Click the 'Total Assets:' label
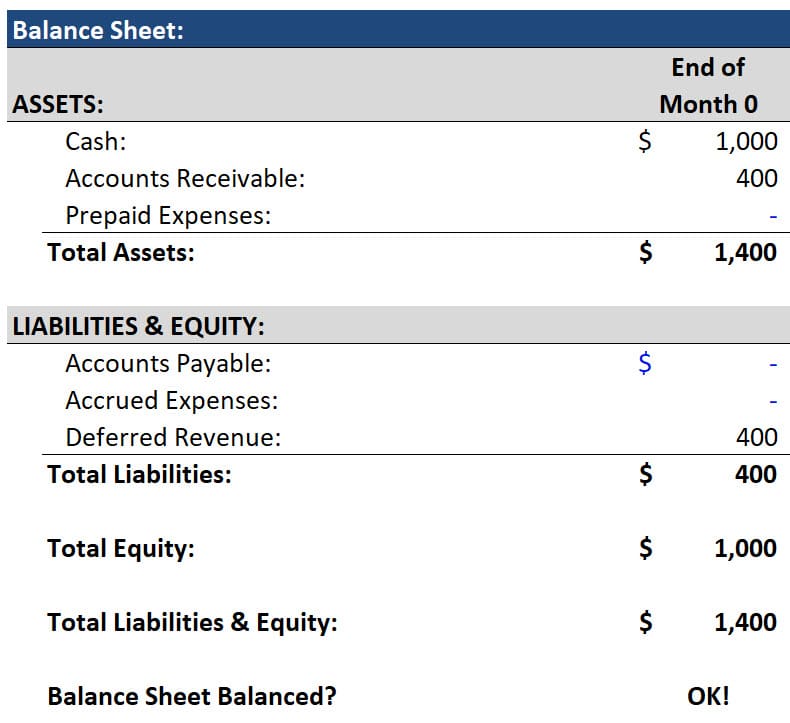This screenshot has width=790, height=723. tap(121, 252)
